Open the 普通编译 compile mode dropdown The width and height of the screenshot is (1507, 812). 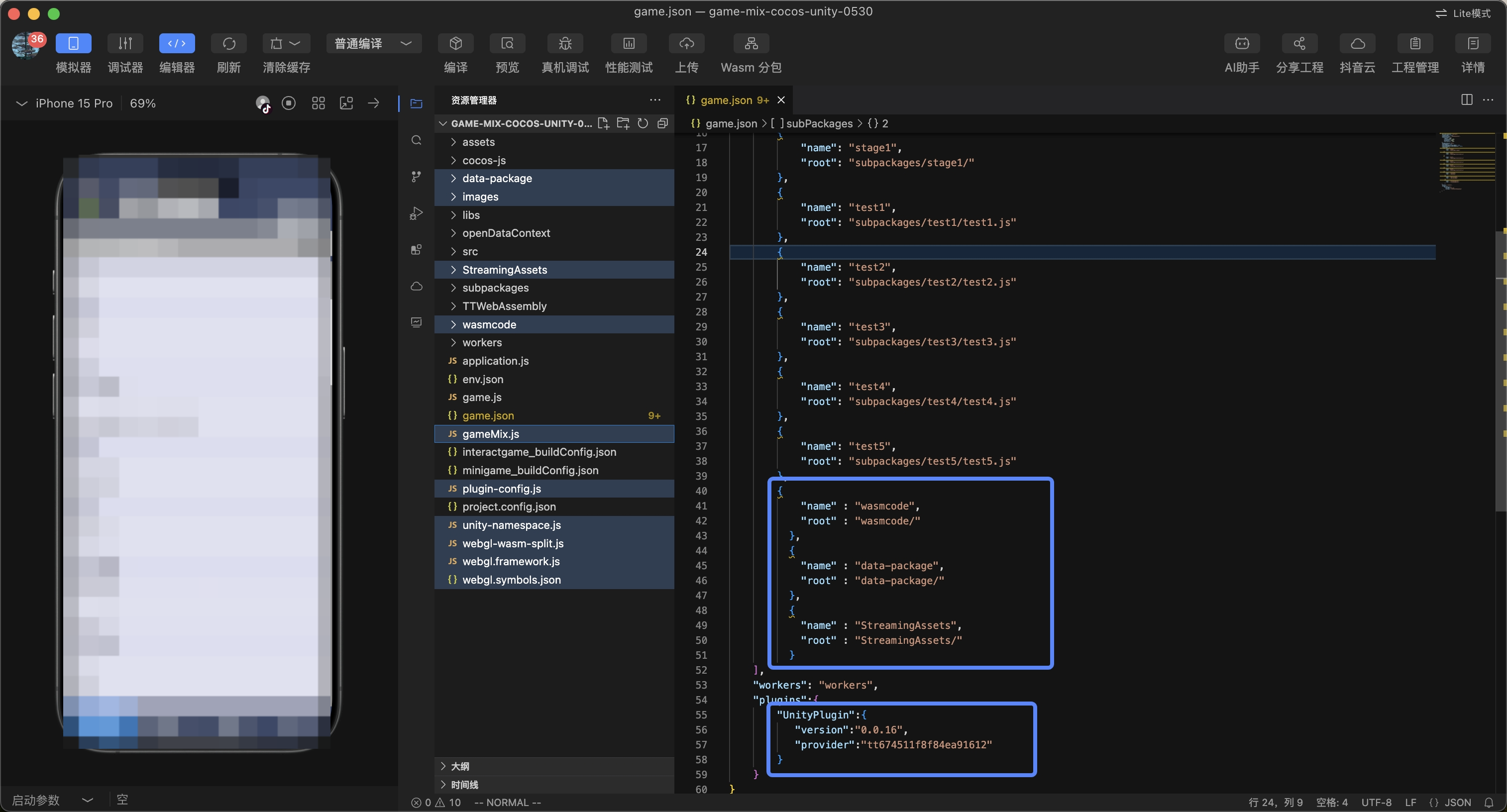click(x=373, y=43)
